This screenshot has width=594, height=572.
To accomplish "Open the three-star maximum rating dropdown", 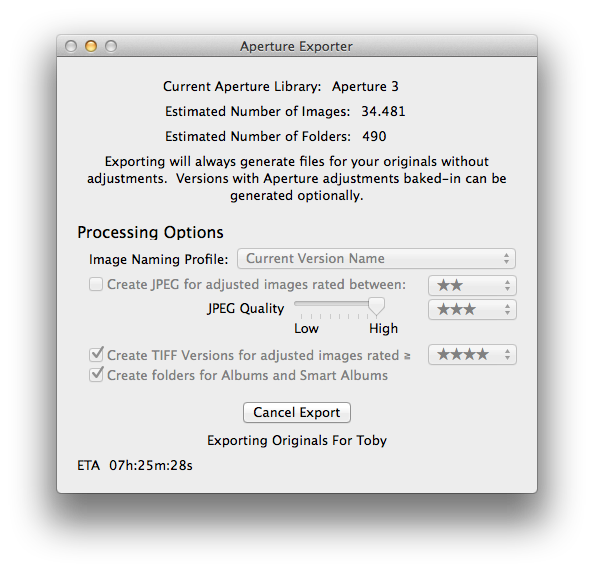I will [472, 309].
